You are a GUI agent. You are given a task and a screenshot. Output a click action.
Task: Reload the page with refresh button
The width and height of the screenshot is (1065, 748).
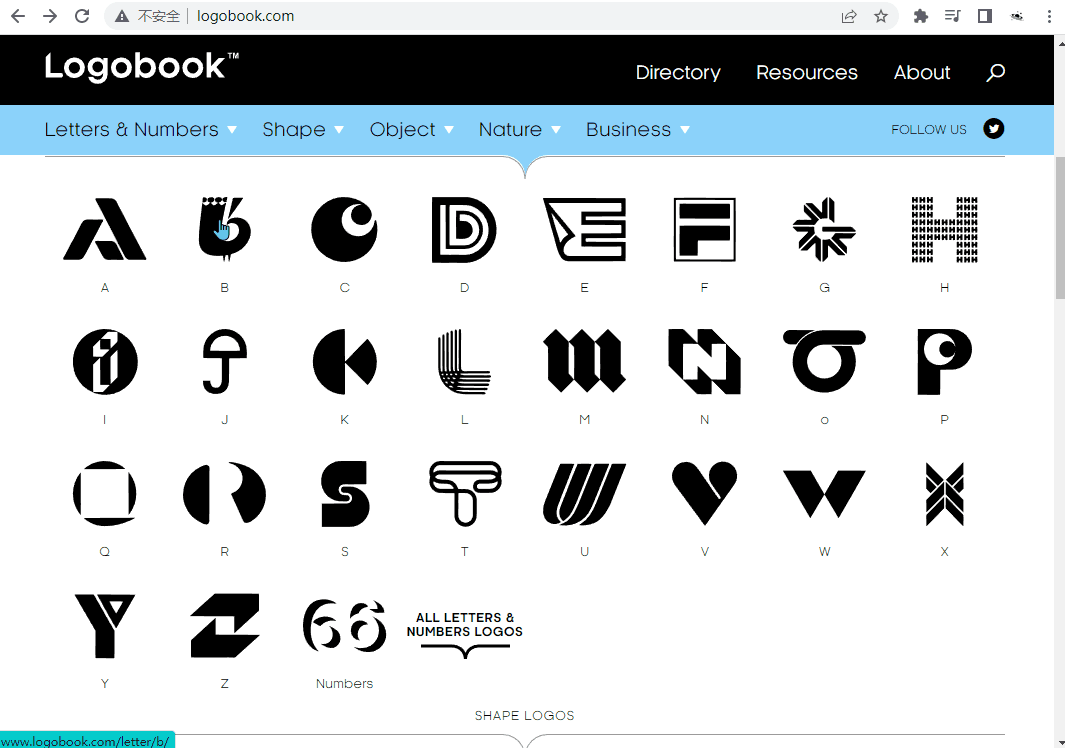82,16
